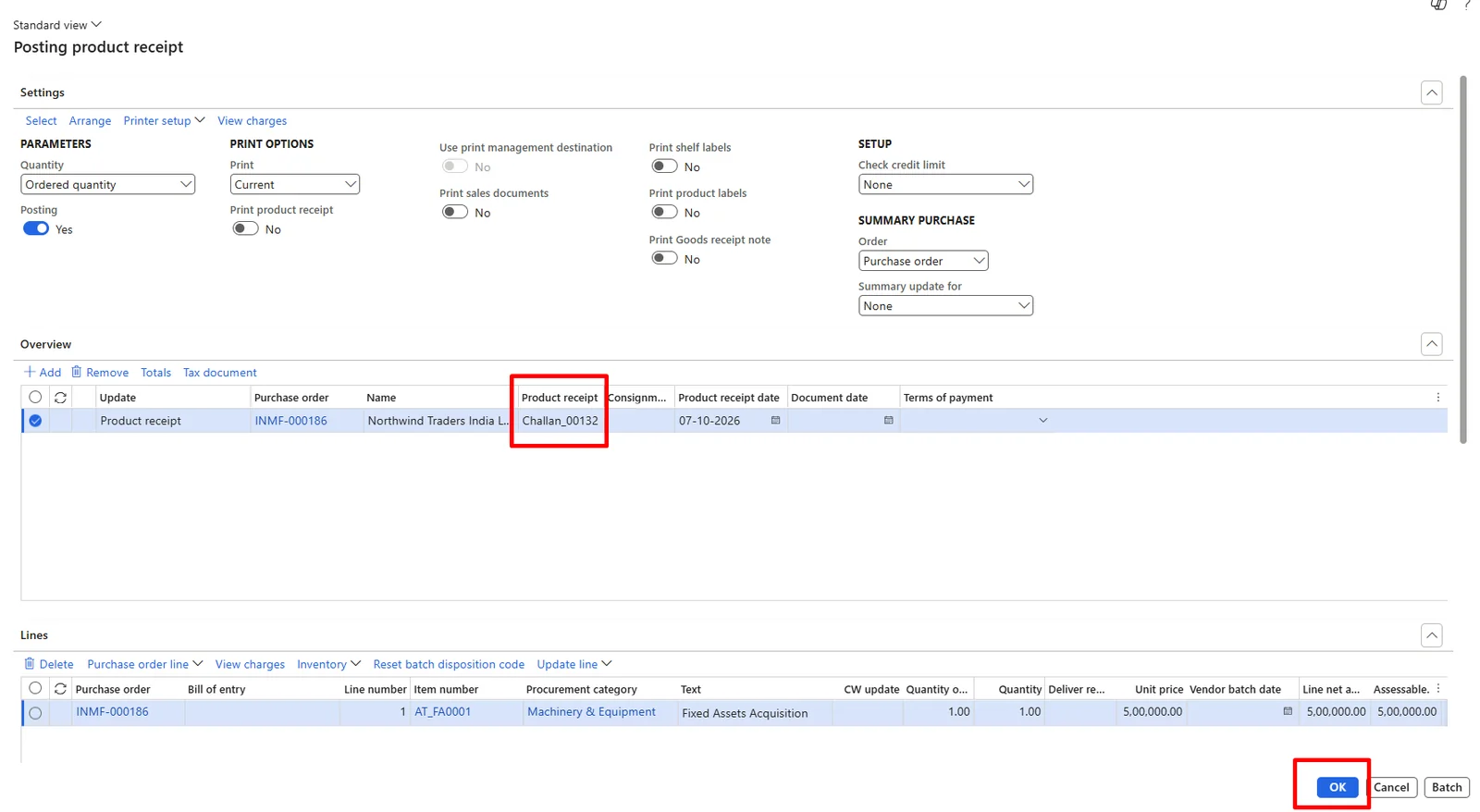This screenshot has width=1480, height=812.
Task: Open the Vendor batch date calendar icon
Action: (x=1287, y=711)
